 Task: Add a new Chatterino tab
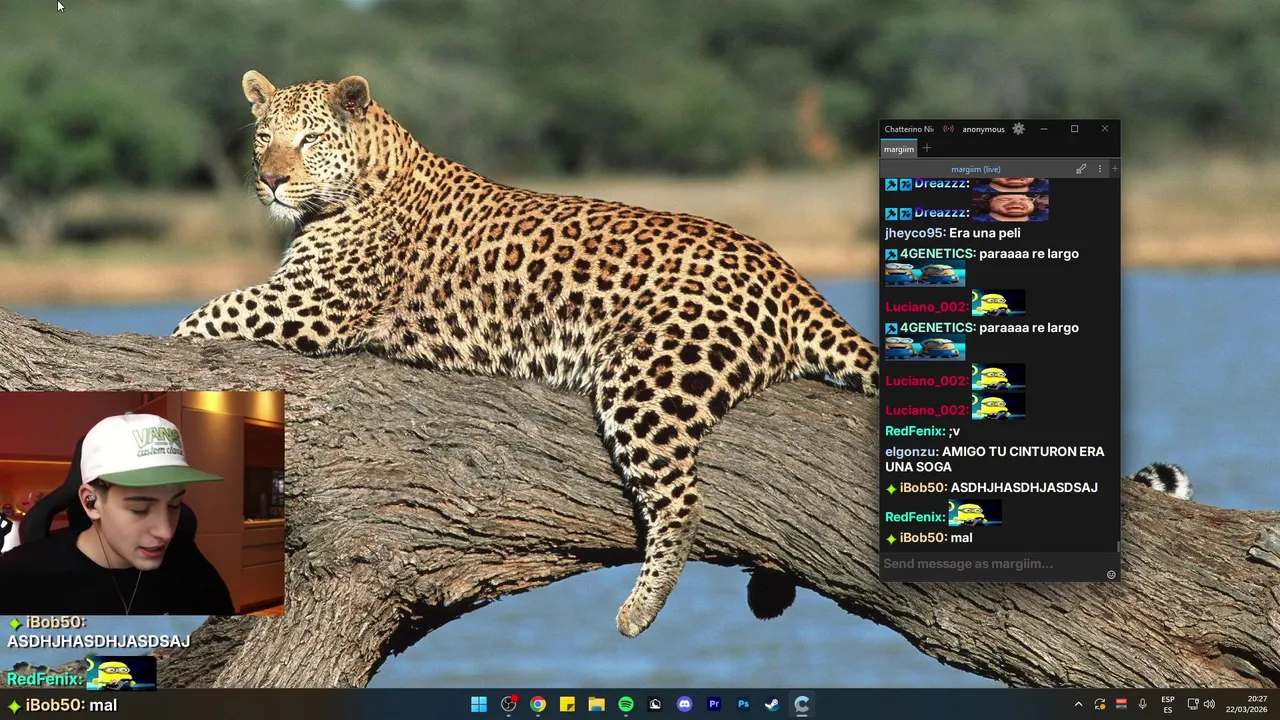click(926, 149)
